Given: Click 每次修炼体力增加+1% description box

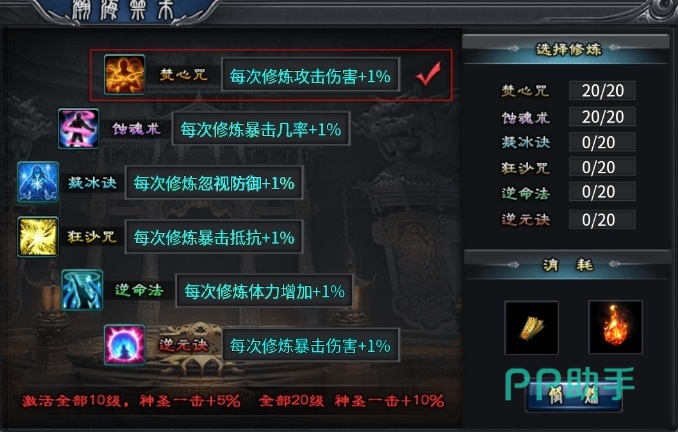Looking at the screenshot, I should (264, 291).
